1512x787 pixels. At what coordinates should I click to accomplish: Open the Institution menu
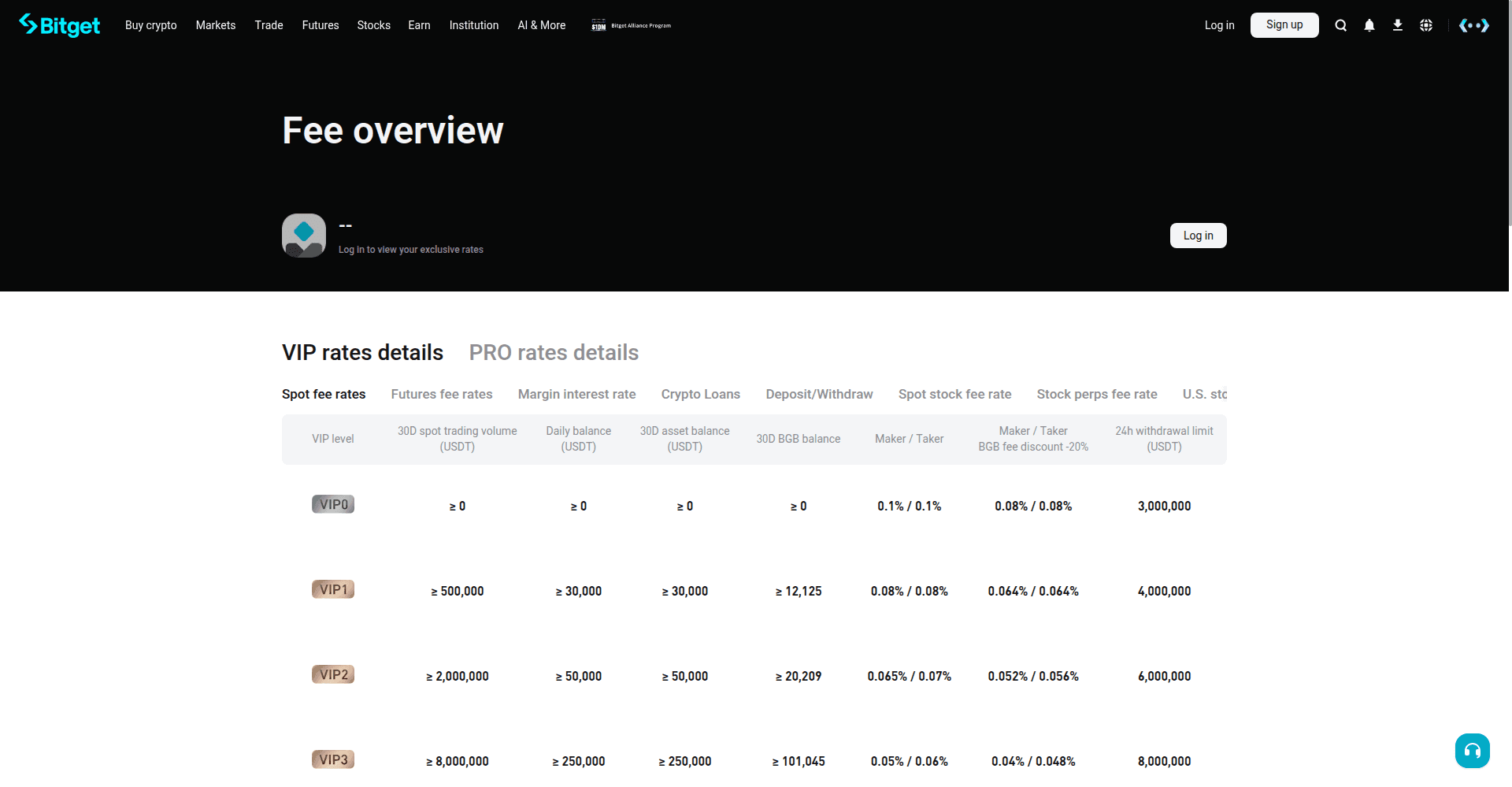(x=474, y=25)
